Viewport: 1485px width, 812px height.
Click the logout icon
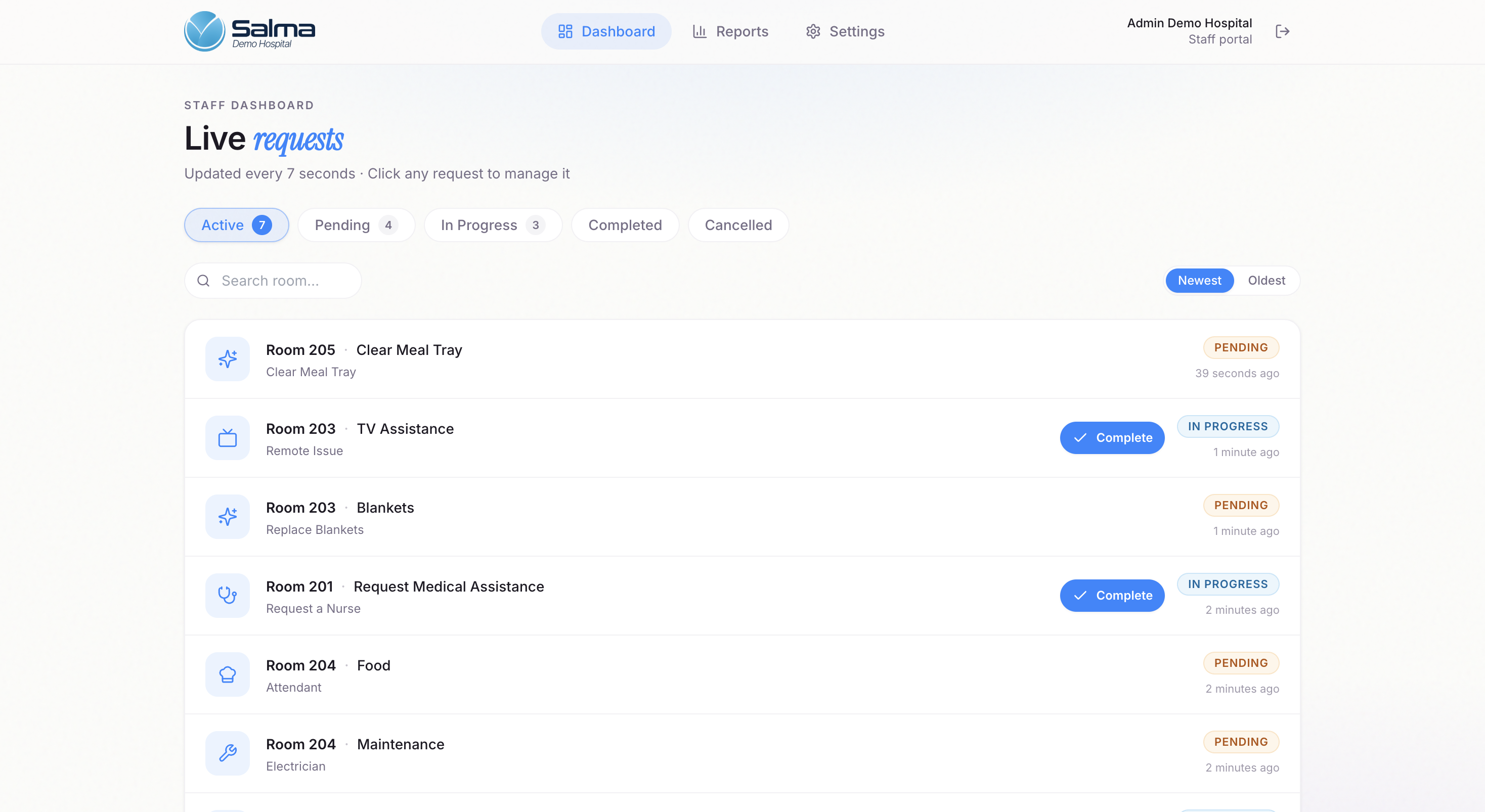tap(1282, 31)
